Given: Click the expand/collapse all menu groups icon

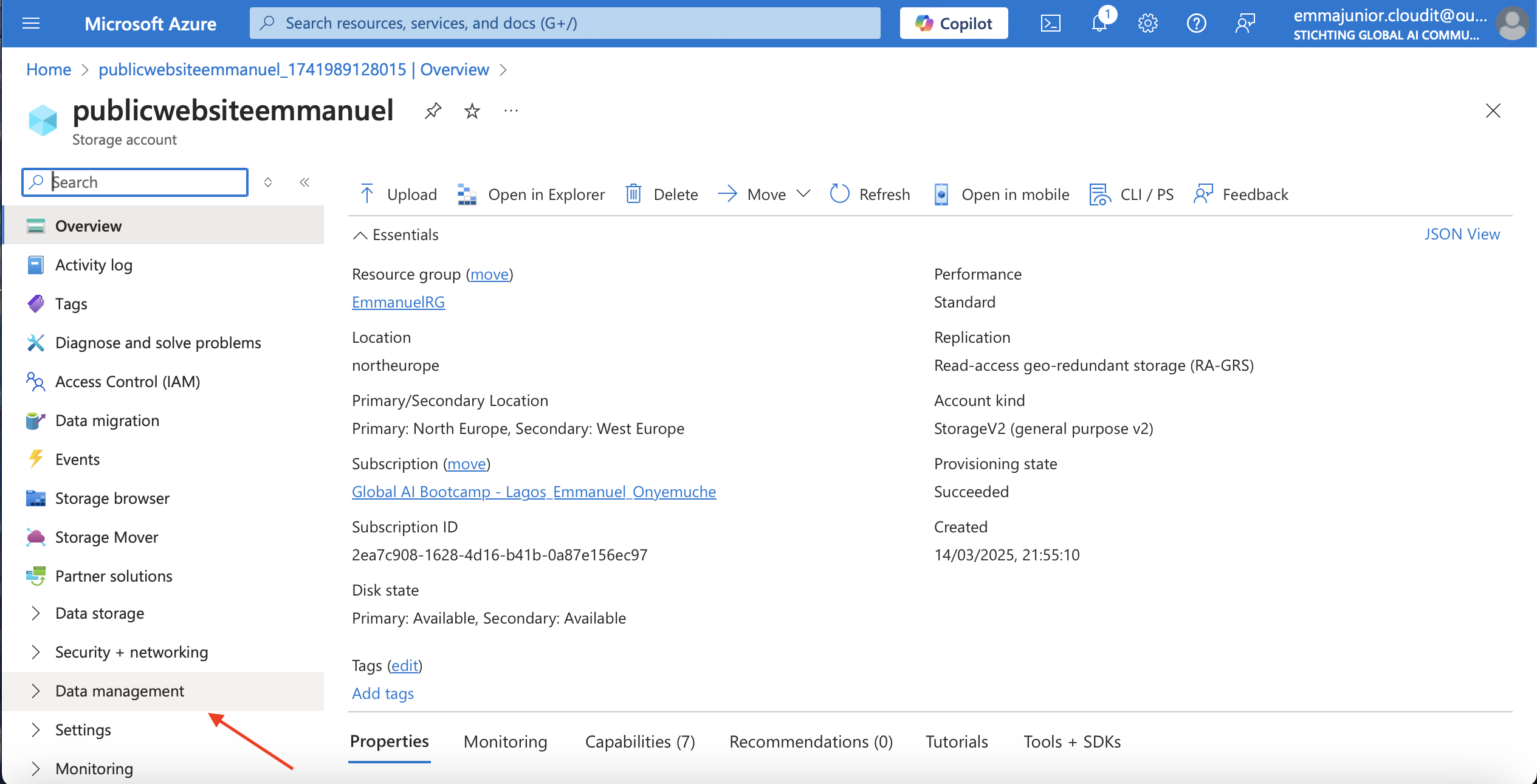Looking at the screenshot, I should click(267, 182).
